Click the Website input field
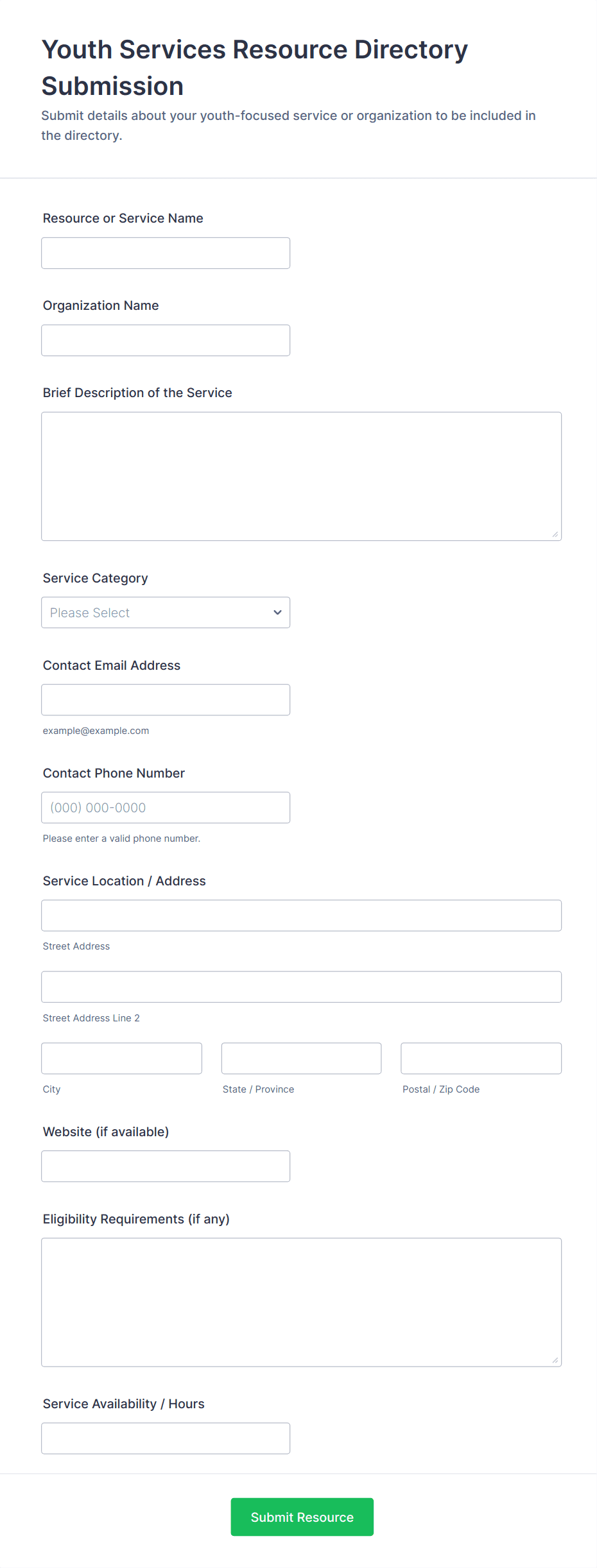The height and width of the screenshot is (1568, 597). click(166, 1166)
